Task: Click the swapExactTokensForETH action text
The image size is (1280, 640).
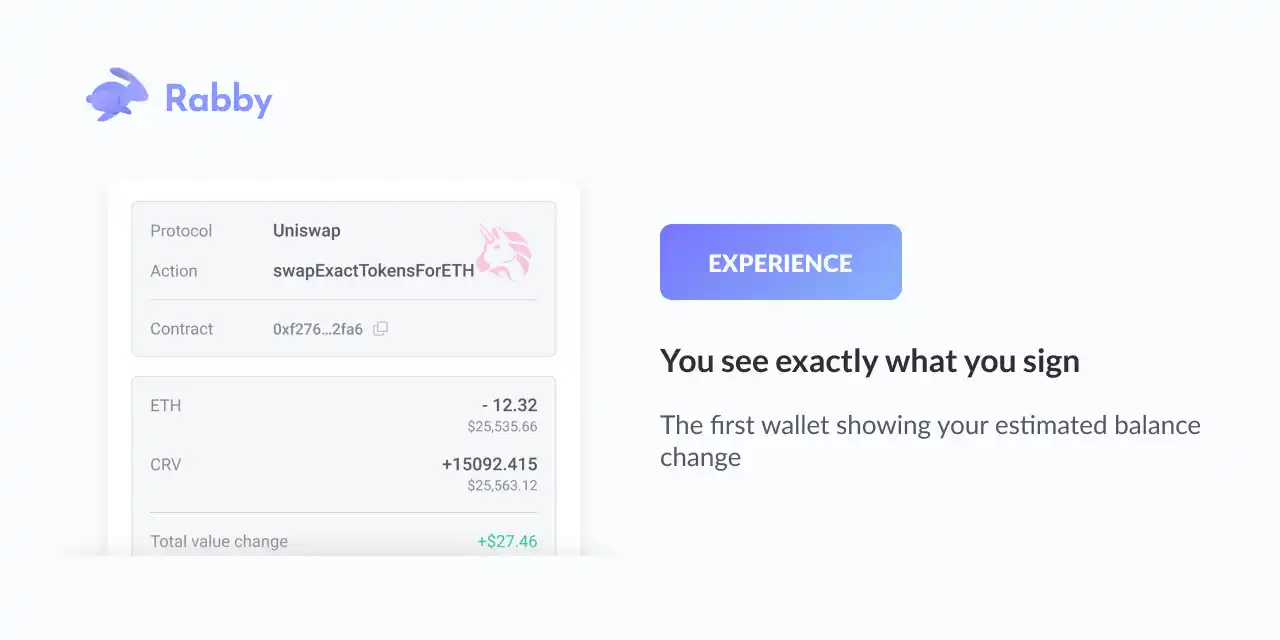Action: point(373,271)
